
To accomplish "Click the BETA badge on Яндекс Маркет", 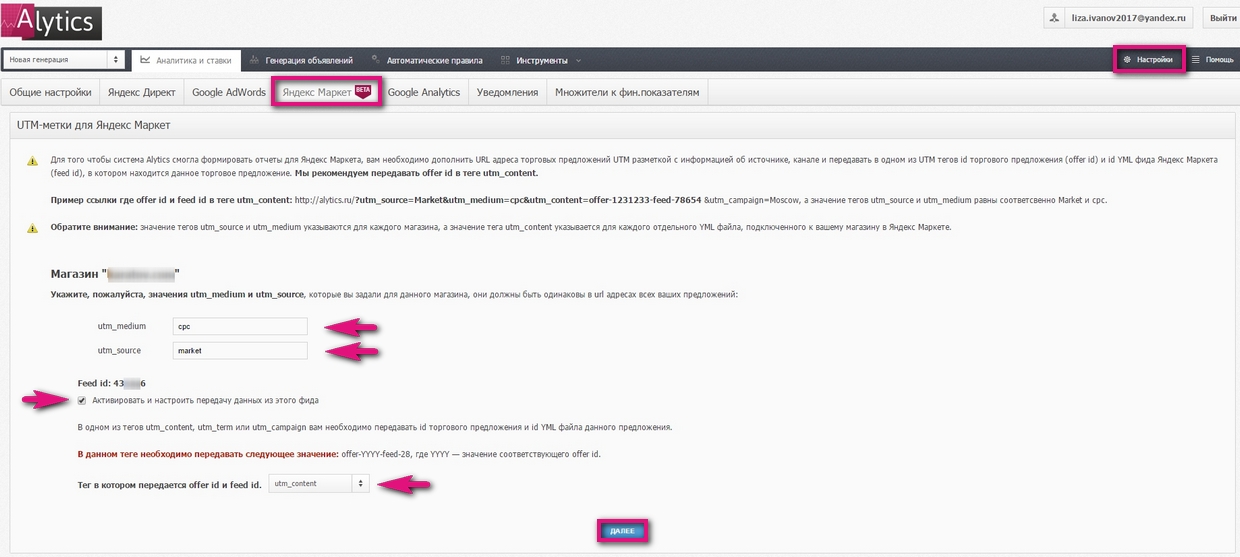I will point(363,90).
